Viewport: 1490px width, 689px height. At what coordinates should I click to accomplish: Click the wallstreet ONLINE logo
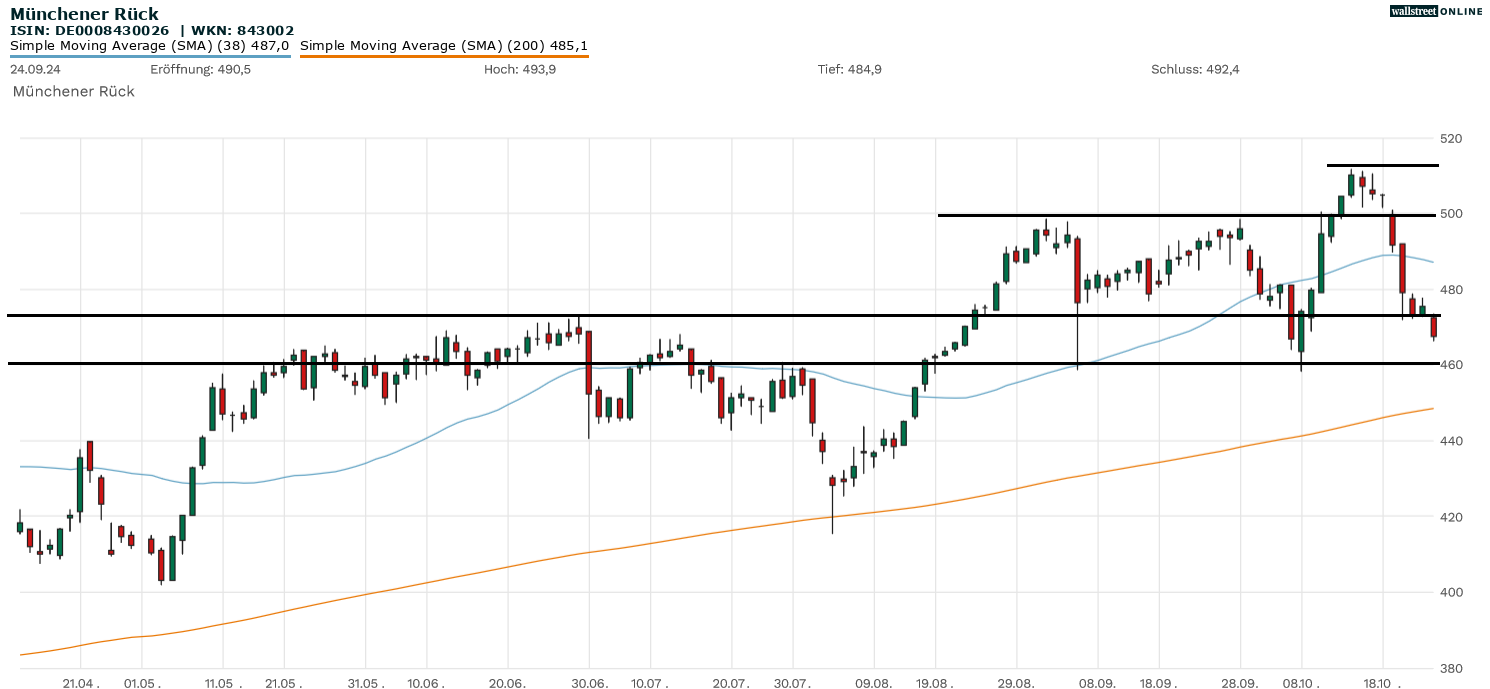coord(1436,11)
